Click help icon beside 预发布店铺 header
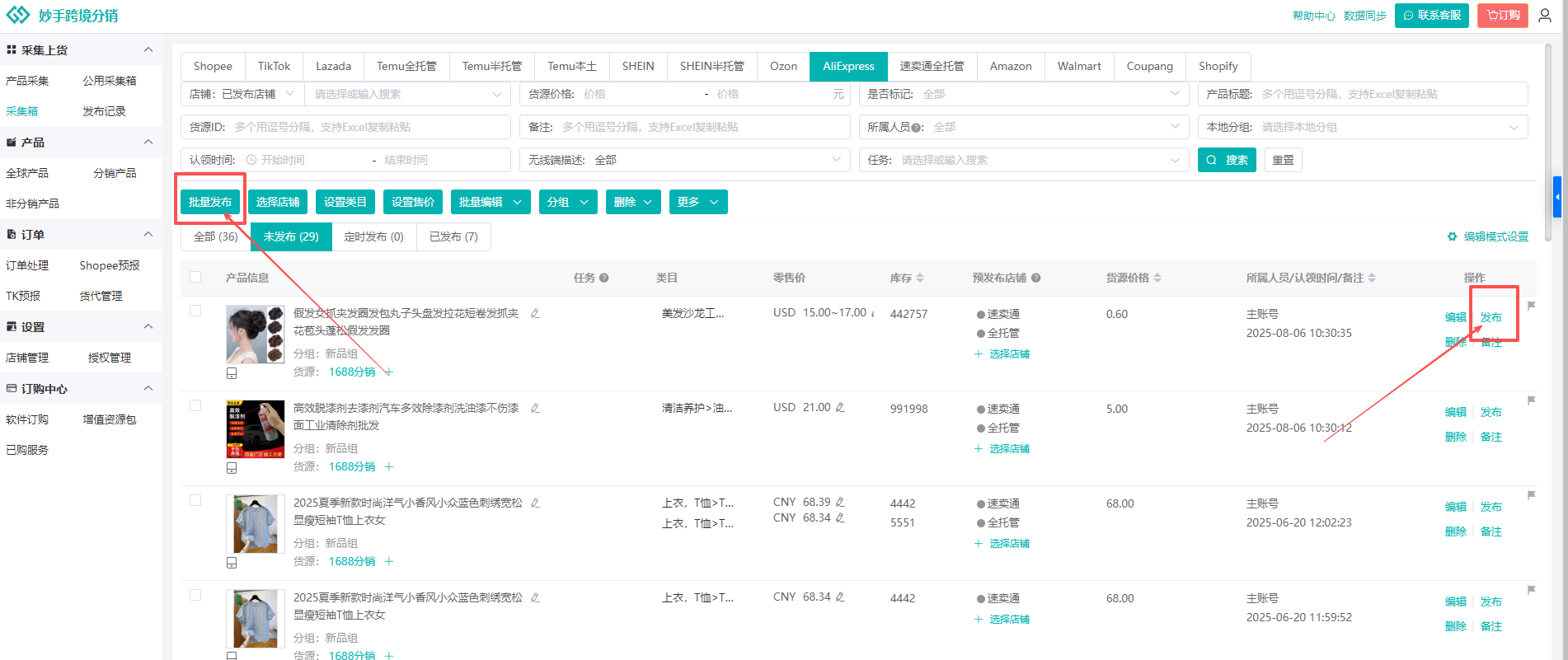Screen dimensions: 1568x660 pos(1035,279)
